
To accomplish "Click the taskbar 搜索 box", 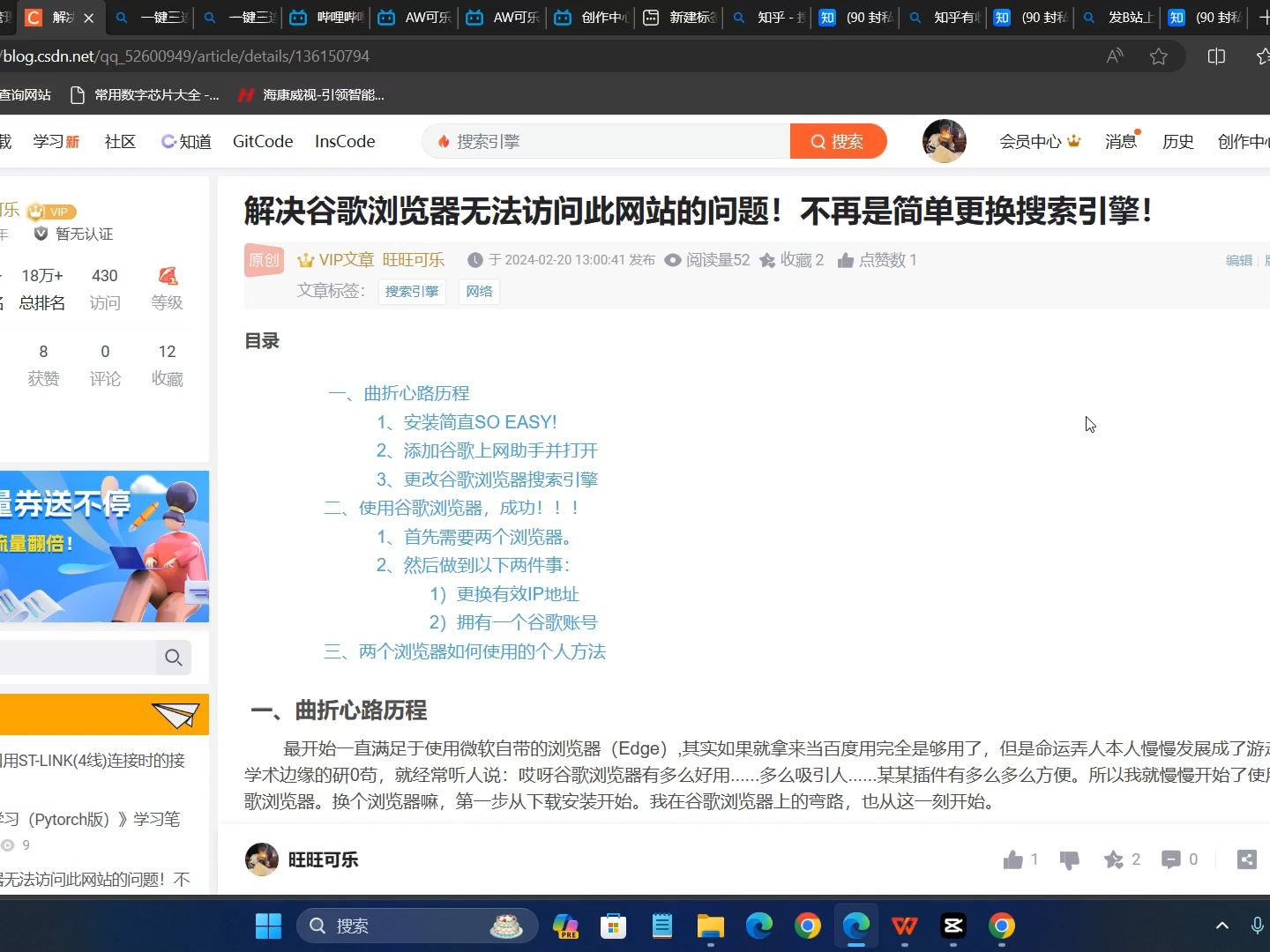I will (417, 926).
